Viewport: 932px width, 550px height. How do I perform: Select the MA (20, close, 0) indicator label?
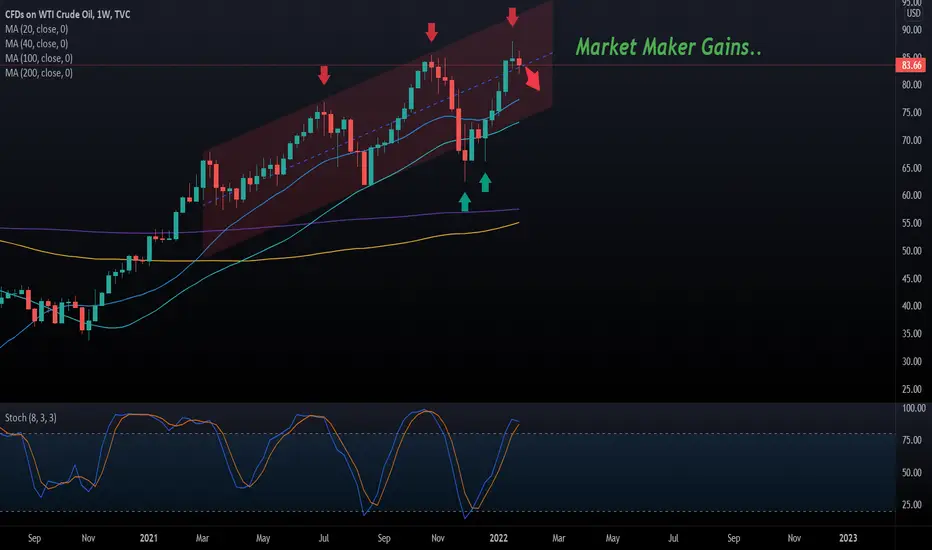[36, 29]
